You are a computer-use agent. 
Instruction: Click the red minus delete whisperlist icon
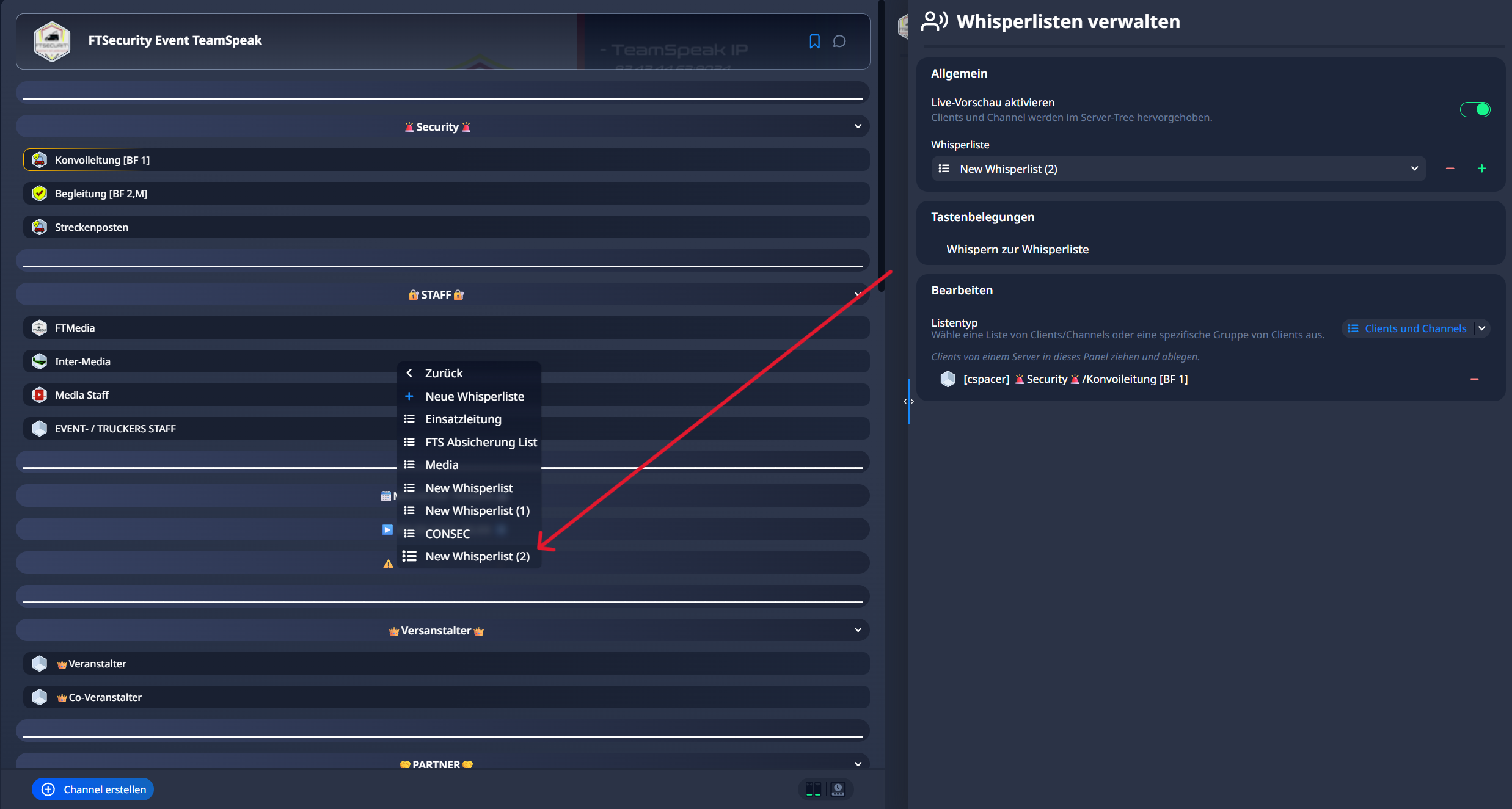(x=1450, y=169)
